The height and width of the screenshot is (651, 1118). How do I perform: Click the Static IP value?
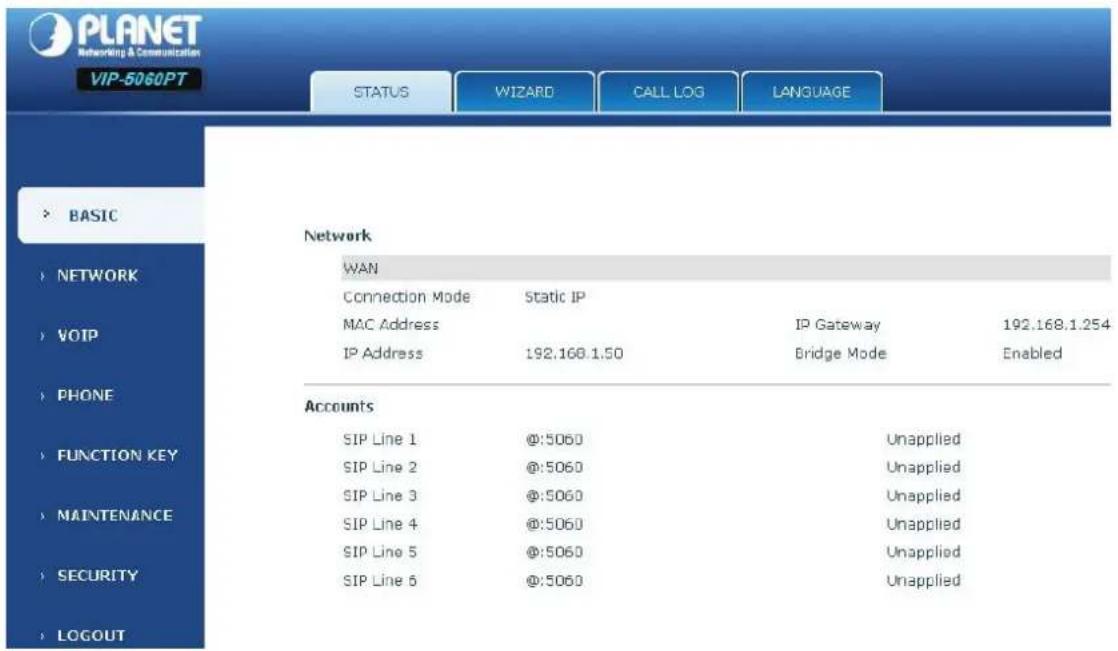(555, 297)
